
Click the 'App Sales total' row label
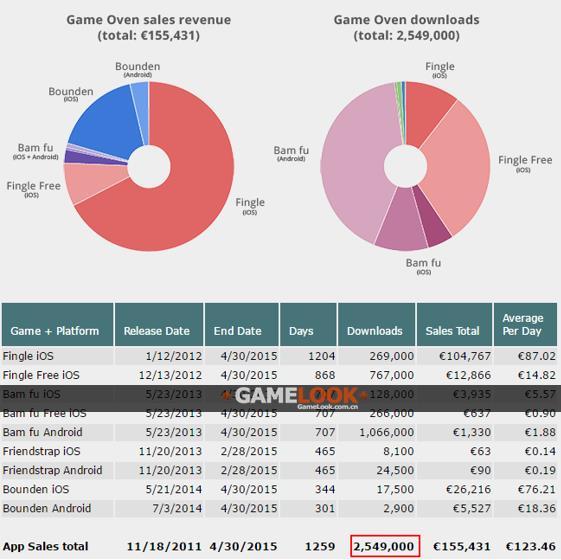(x=45, y=546)
